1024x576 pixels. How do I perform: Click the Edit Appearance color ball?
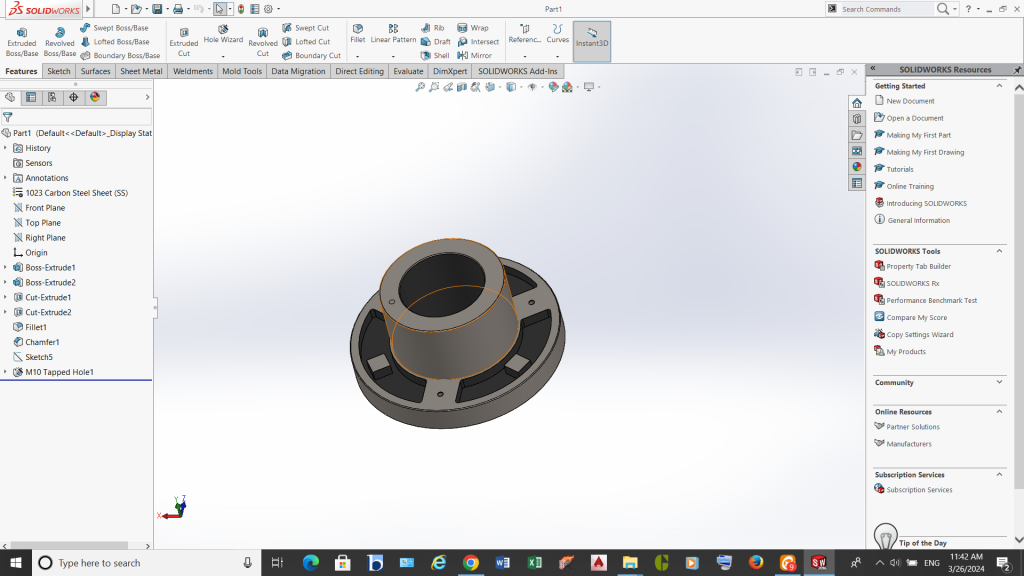point(553,87)
